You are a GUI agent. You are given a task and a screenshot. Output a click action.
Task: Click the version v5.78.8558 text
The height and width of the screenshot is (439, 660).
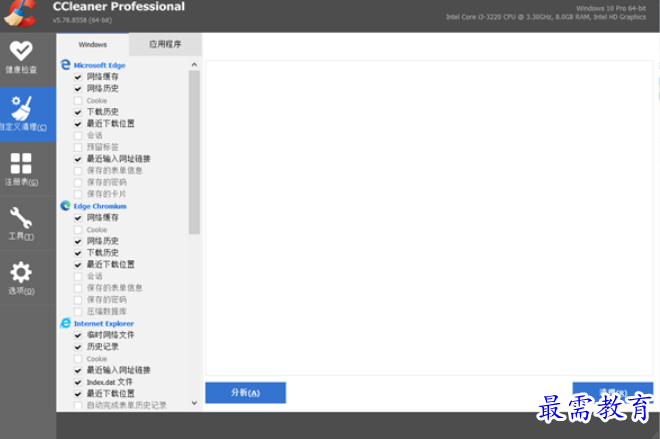point(82,20)
